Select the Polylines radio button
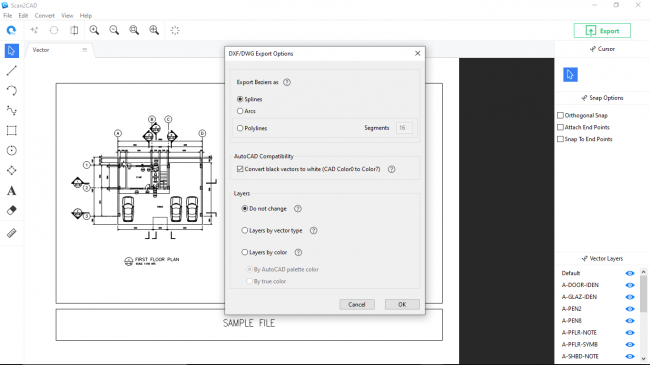The height and width of the screenshot is (365, 650). pos(240,128)
